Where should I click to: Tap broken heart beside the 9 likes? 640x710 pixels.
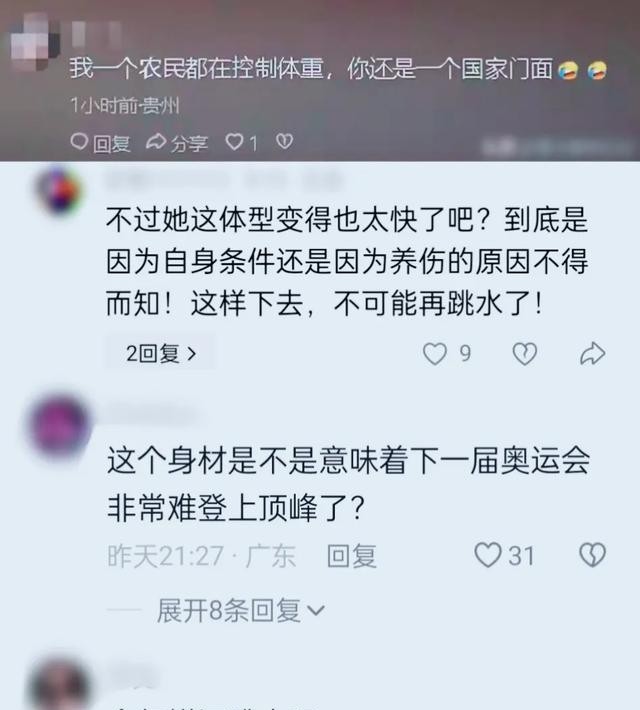coord(525,354)
